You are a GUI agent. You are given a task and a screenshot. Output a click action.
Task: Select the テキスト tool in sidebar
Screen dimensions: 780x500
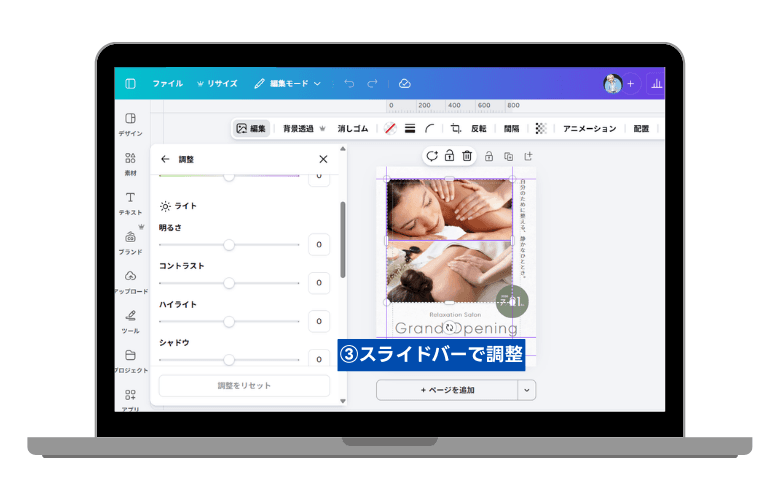coord(130,203)
